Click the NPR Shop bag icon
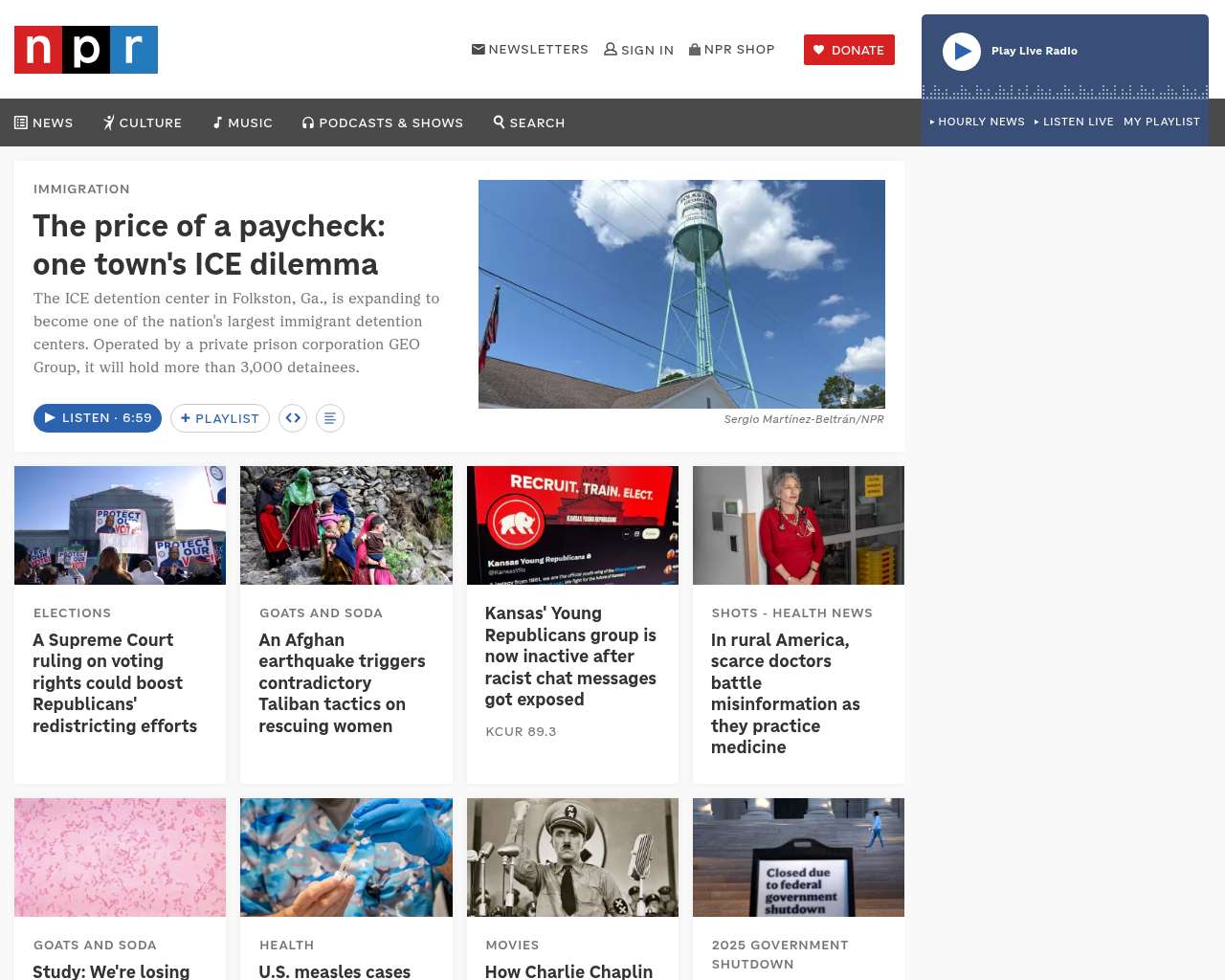The image size is (1225, 980). pyautogui.click(x=695, y=49)
